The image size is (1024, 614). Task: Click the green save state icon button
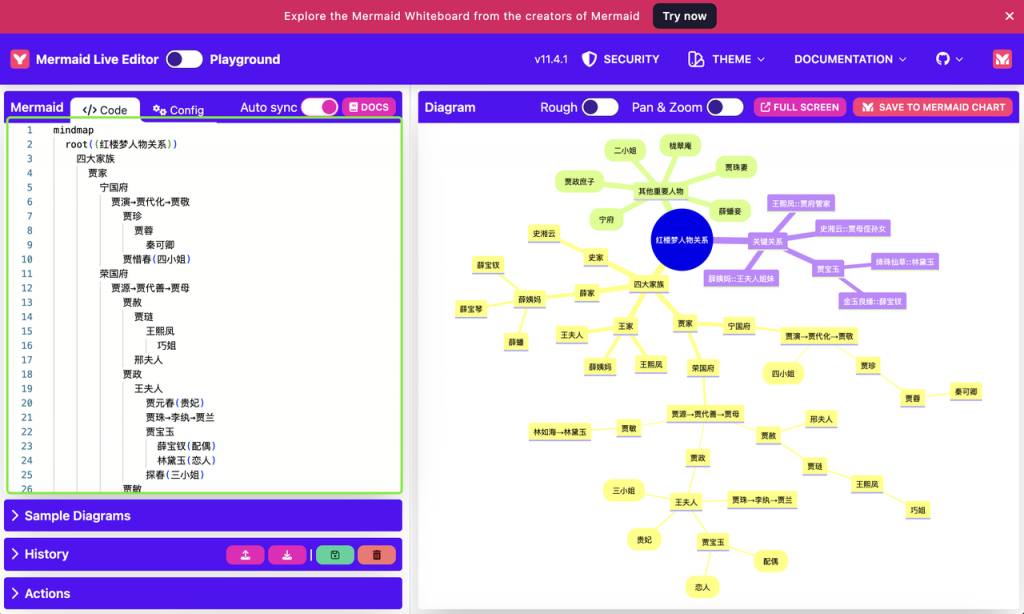click(x=335, y=555)
